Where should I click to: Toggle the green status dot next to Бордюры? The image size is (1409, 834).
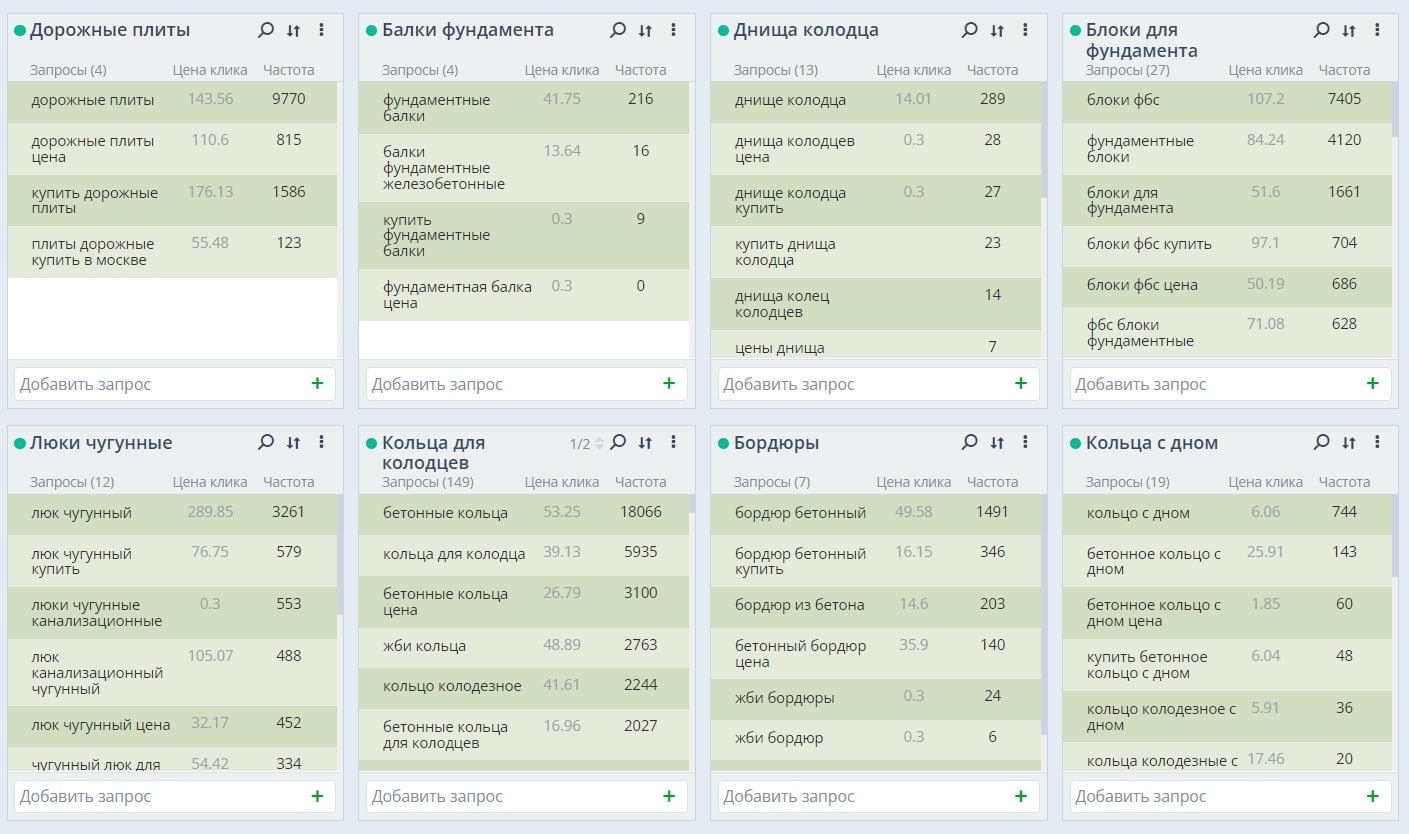[724, 443]
